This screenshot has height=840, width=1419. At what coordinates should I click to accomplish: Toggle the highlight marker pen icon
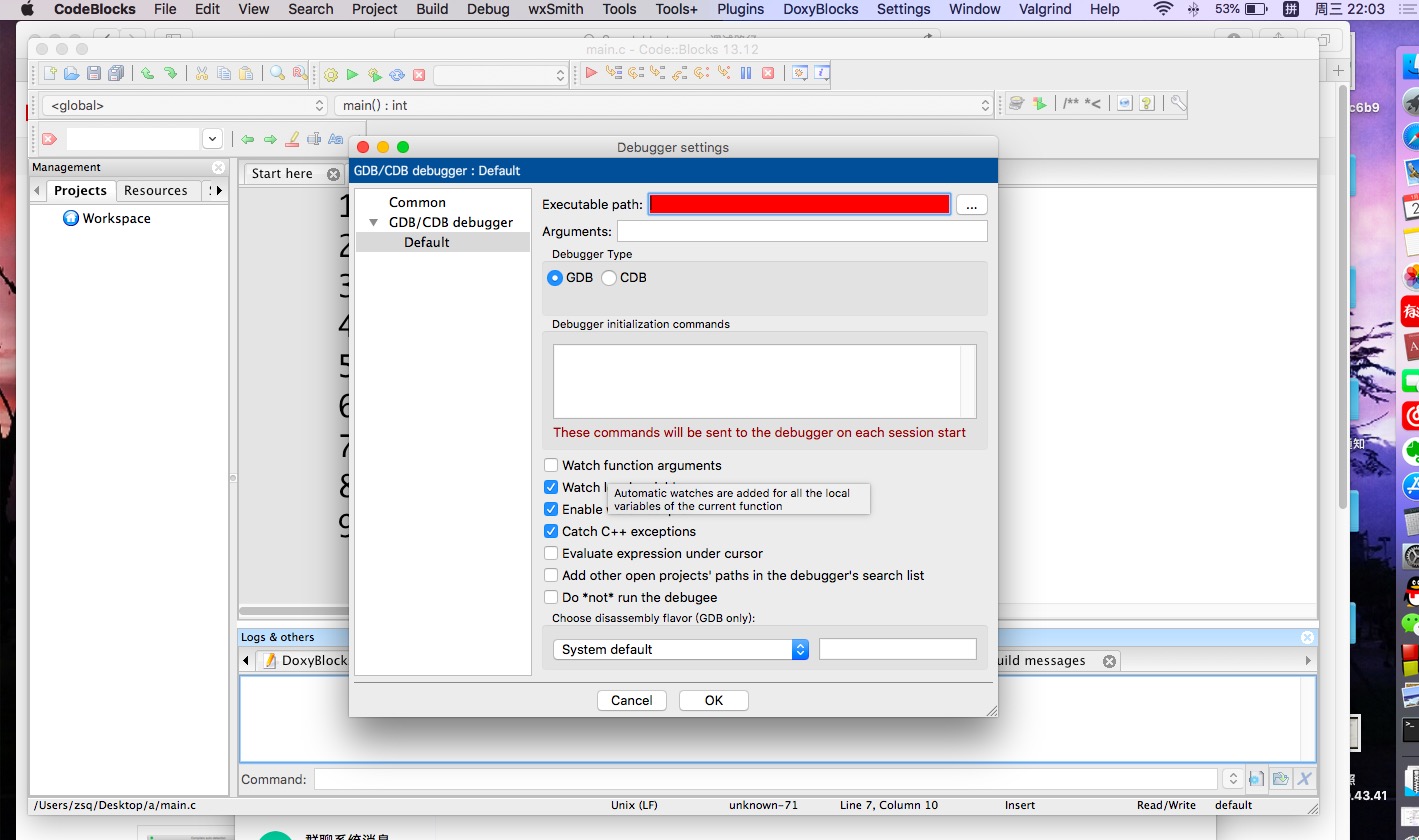click(292, 139)
